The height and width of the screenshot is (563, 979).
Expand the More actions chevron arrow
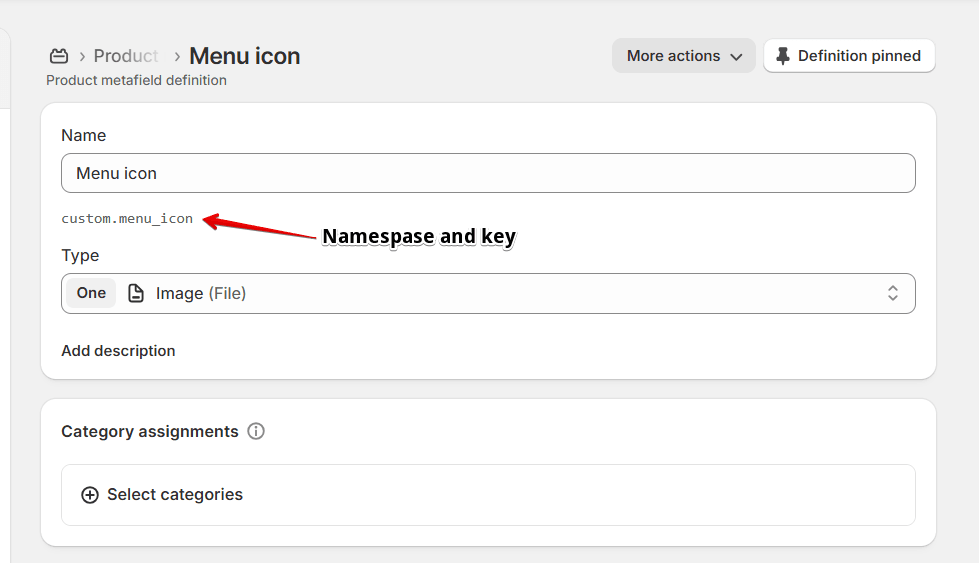pyautogui.click(x=736, y=57)
